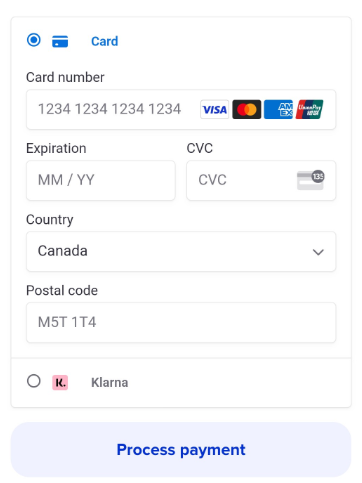Click the Postal code field label
This screenshot has height=483, width=362.
[x=62, y=291]
